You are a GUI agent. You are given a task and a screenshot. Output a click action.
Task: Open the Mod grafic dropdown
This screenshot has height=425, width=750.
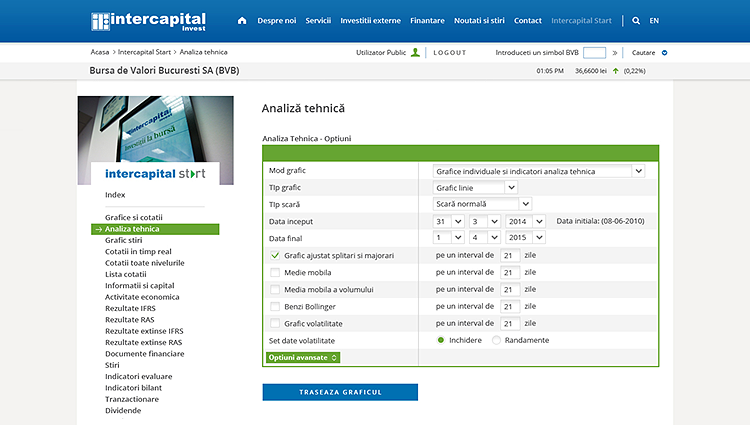(539, 171)
